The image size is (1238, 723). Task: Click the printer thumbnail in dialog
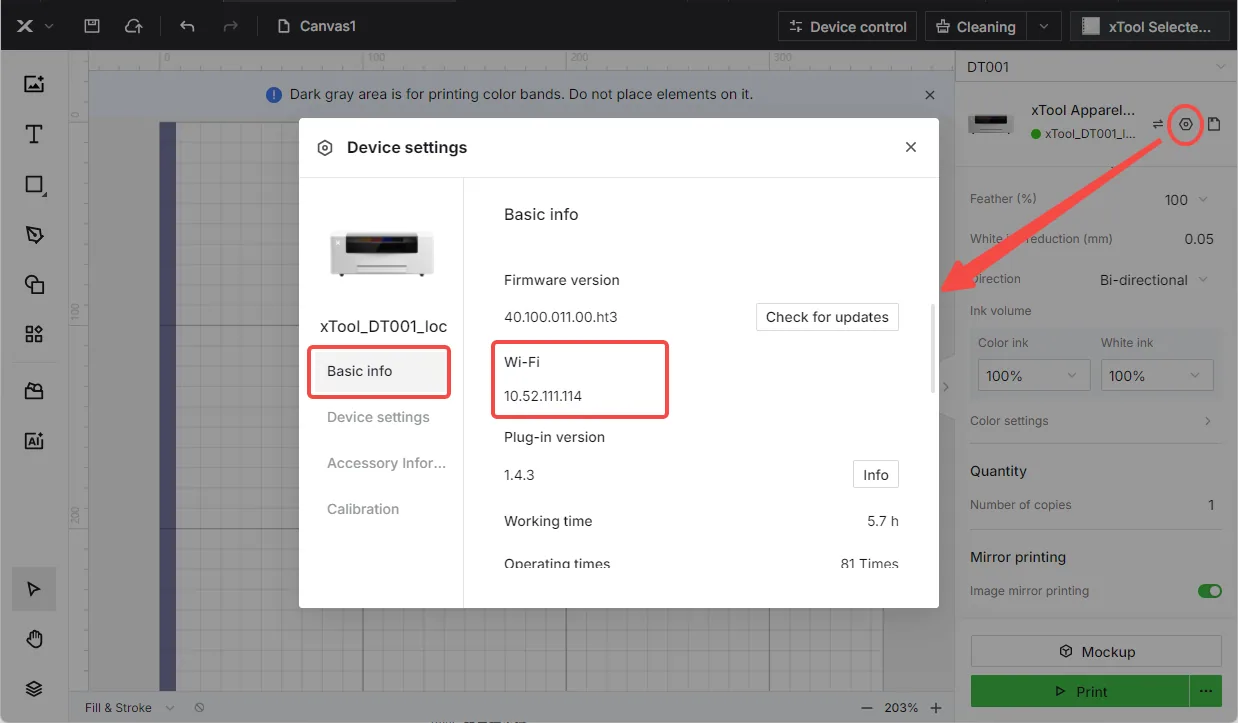(382, 252)
